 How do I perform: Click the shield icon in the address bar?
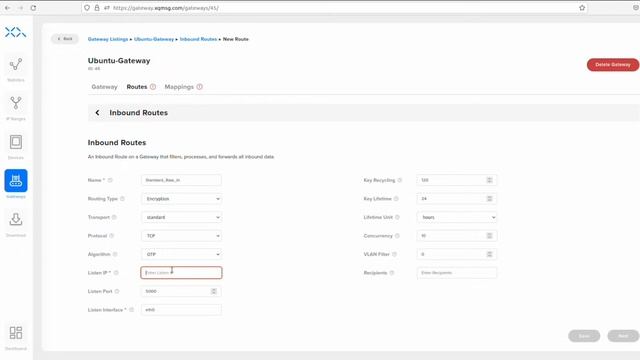point(87,8)
